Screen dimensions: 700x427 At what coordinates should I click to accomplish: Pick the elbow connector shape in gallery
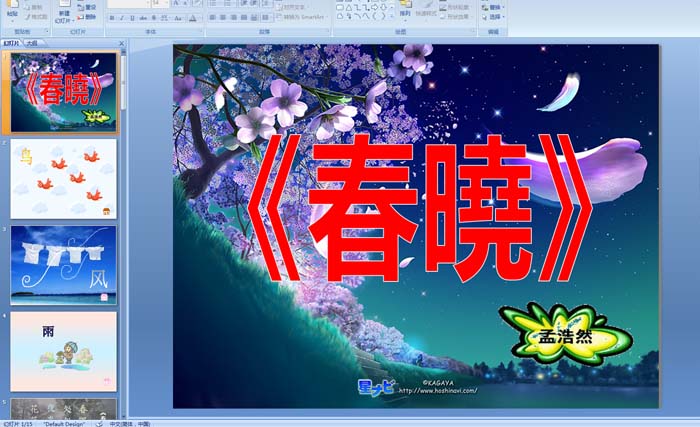tap(358, 8)
